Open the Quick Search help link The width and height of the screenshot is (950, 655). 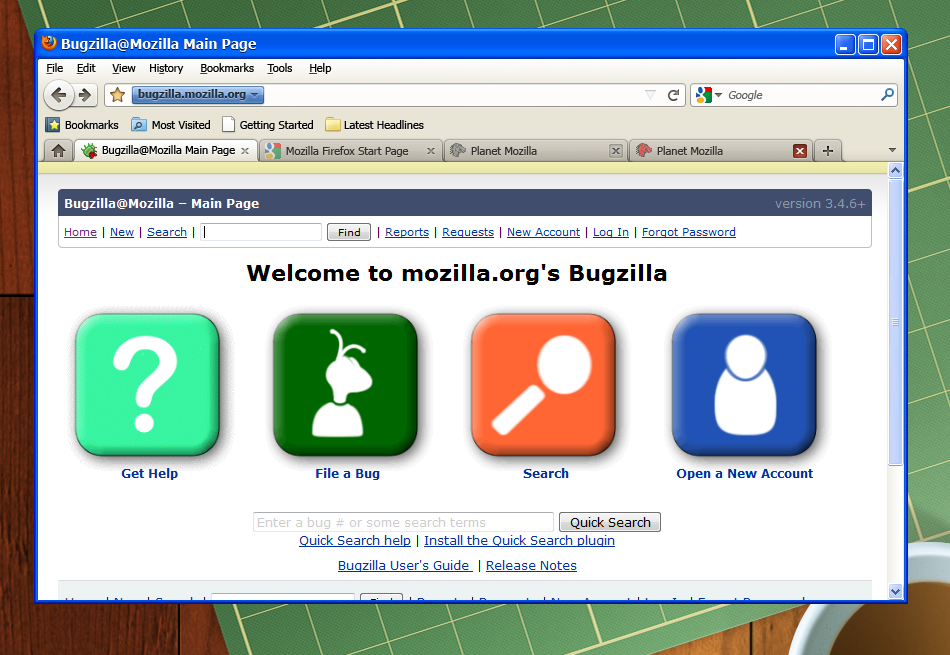click(x=355, y=540)
